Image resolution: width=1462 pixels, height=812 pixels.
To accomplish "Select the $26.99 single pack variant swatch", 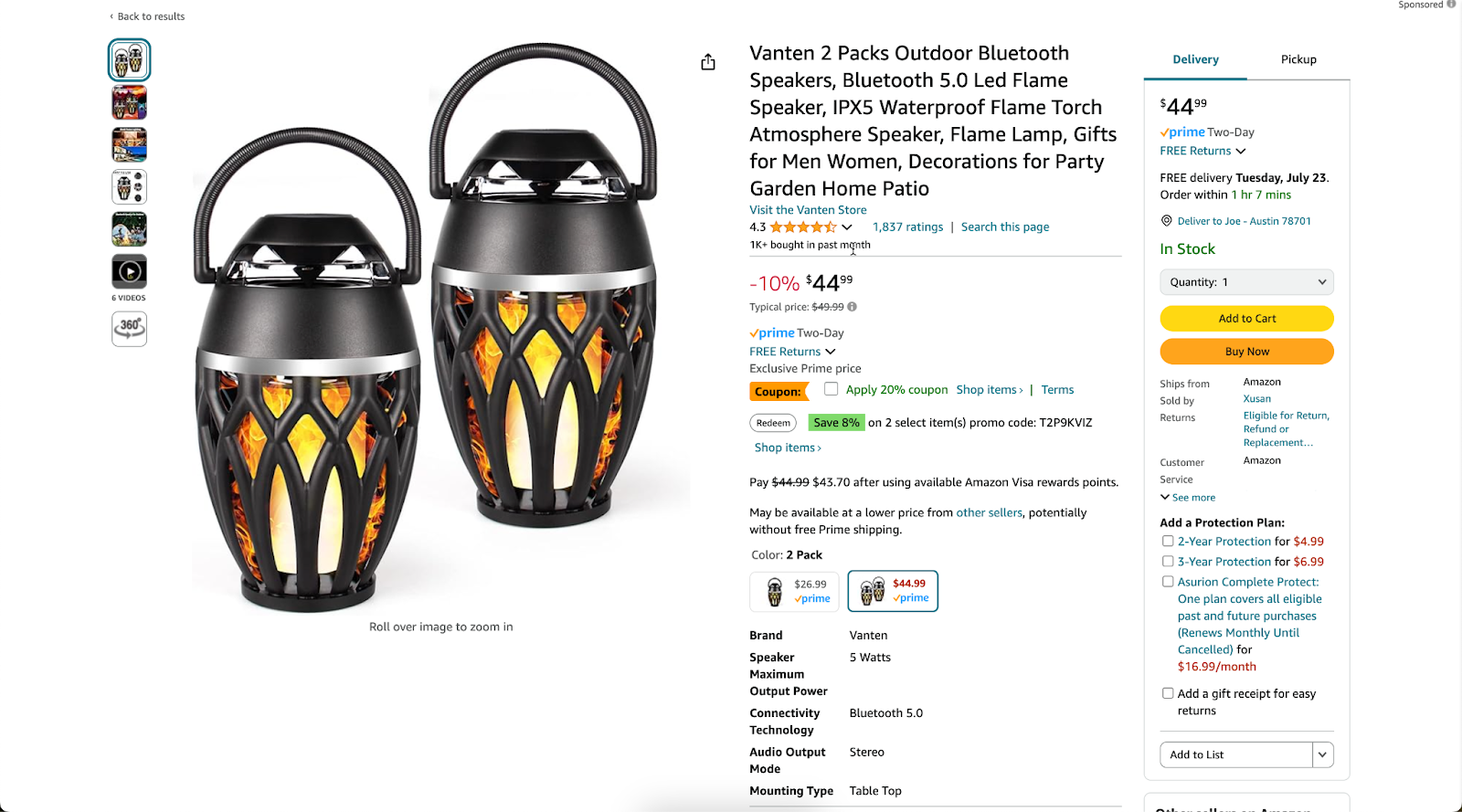I will 793,590.
